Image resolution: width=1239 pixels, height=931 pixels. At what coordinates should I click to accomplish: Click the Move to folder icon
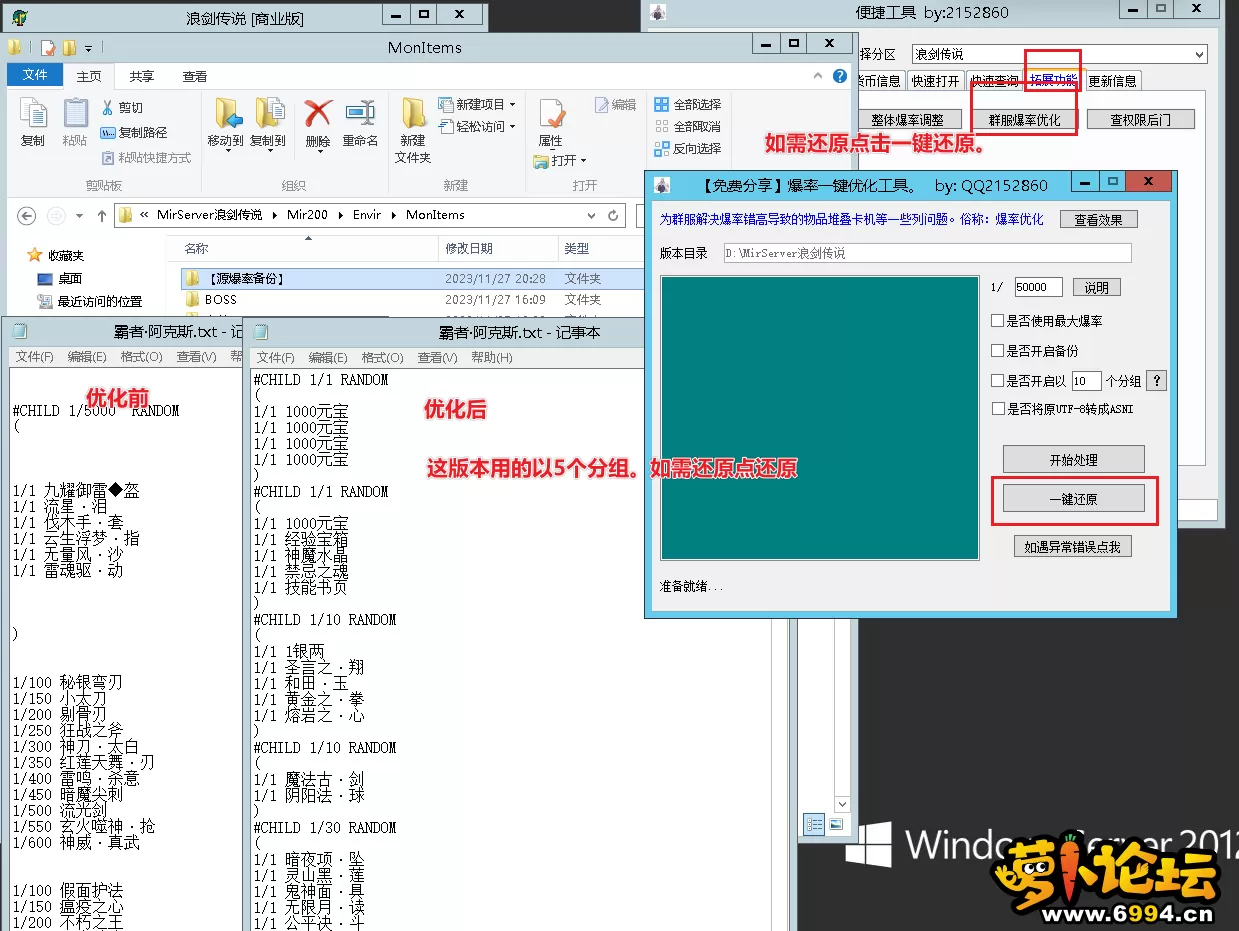(226, 113)
